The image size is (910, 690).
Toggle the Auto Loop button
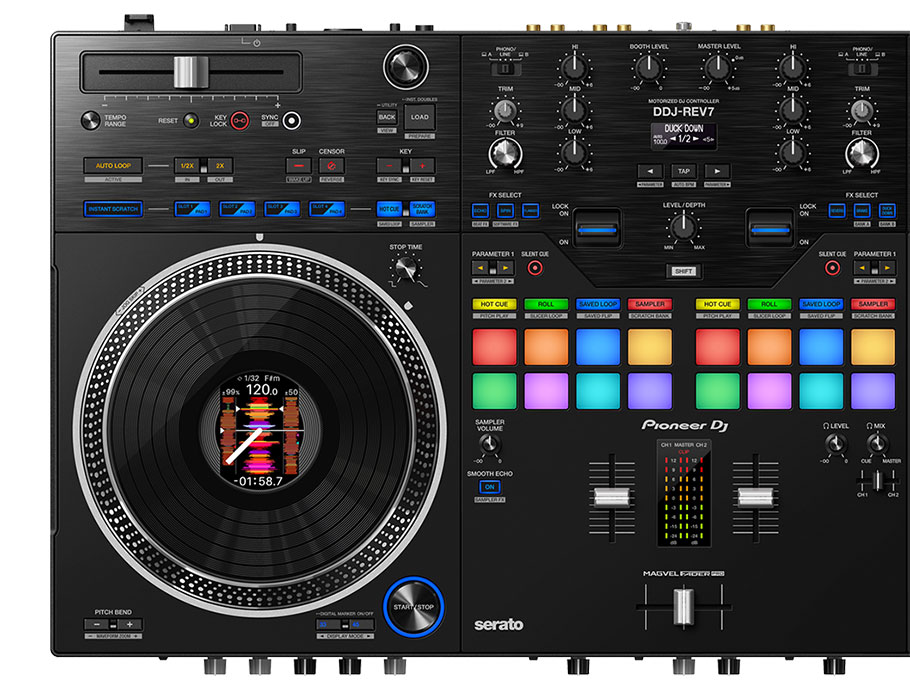[x=113, y=166]
